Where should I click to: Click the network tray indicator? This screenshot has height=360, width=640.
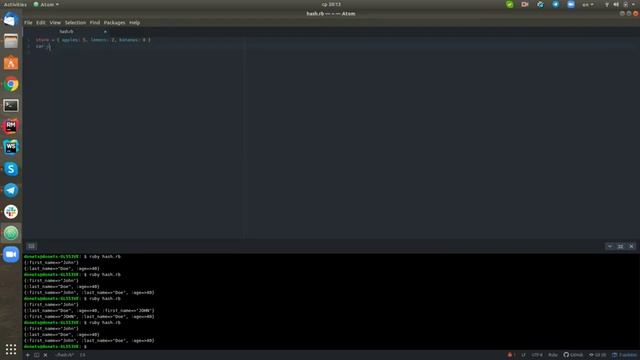(607, 4)
